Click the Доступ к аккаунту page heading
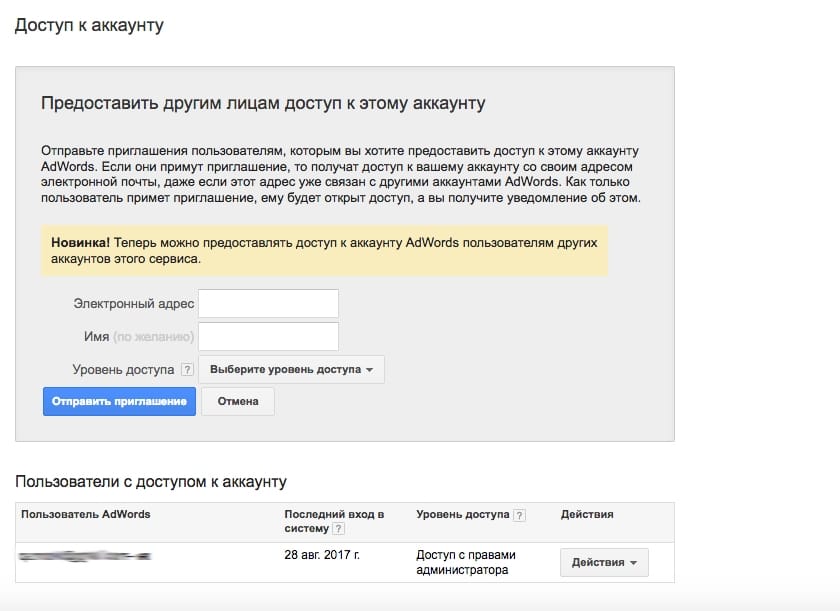The height and width of the screenshot is (611, 840). coord(89,25)
